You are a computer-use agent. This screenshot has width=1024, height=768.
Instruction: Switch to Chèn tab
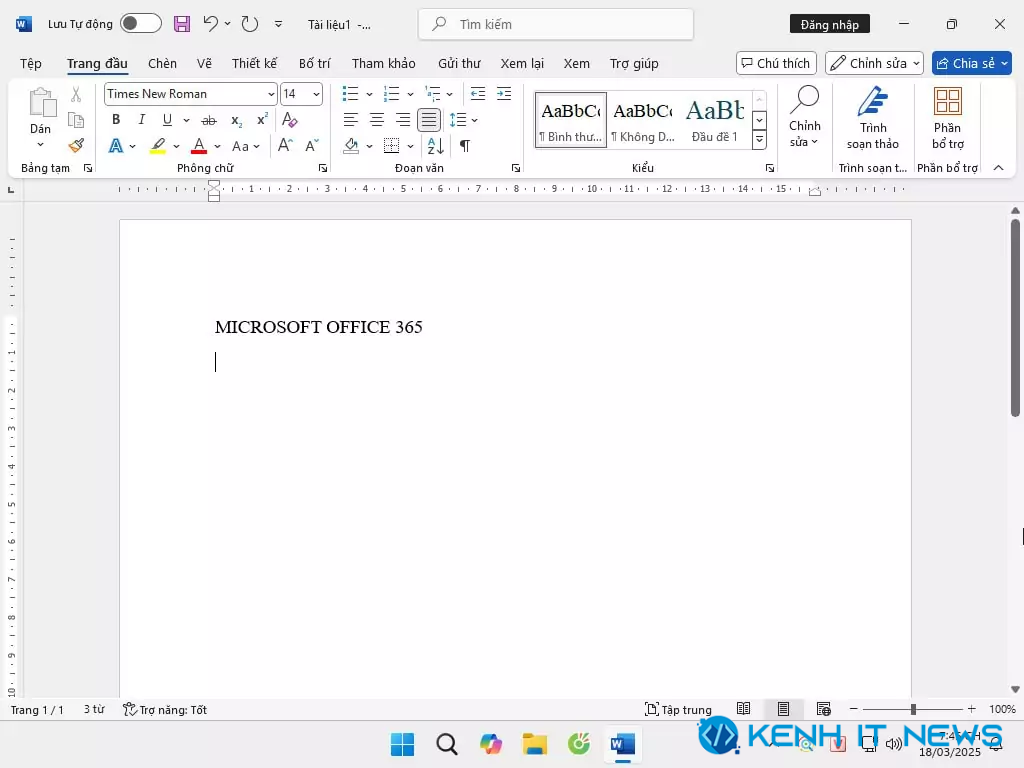(x=162, y=63)
